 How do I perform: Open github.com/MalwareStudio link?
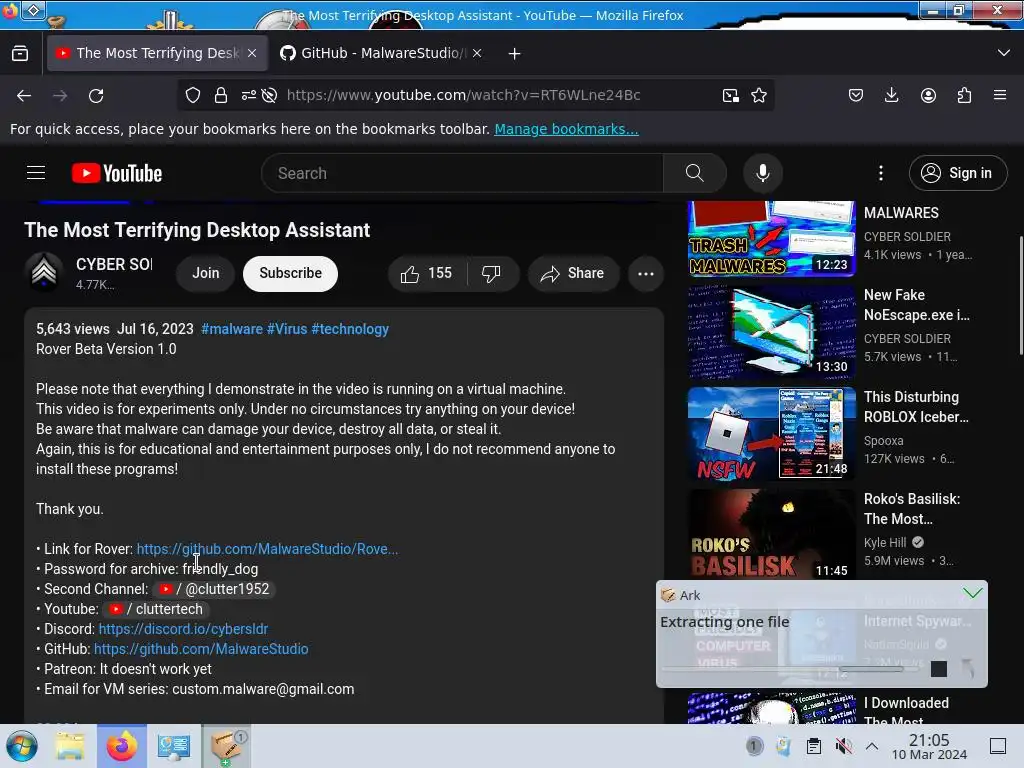(201, 649)
